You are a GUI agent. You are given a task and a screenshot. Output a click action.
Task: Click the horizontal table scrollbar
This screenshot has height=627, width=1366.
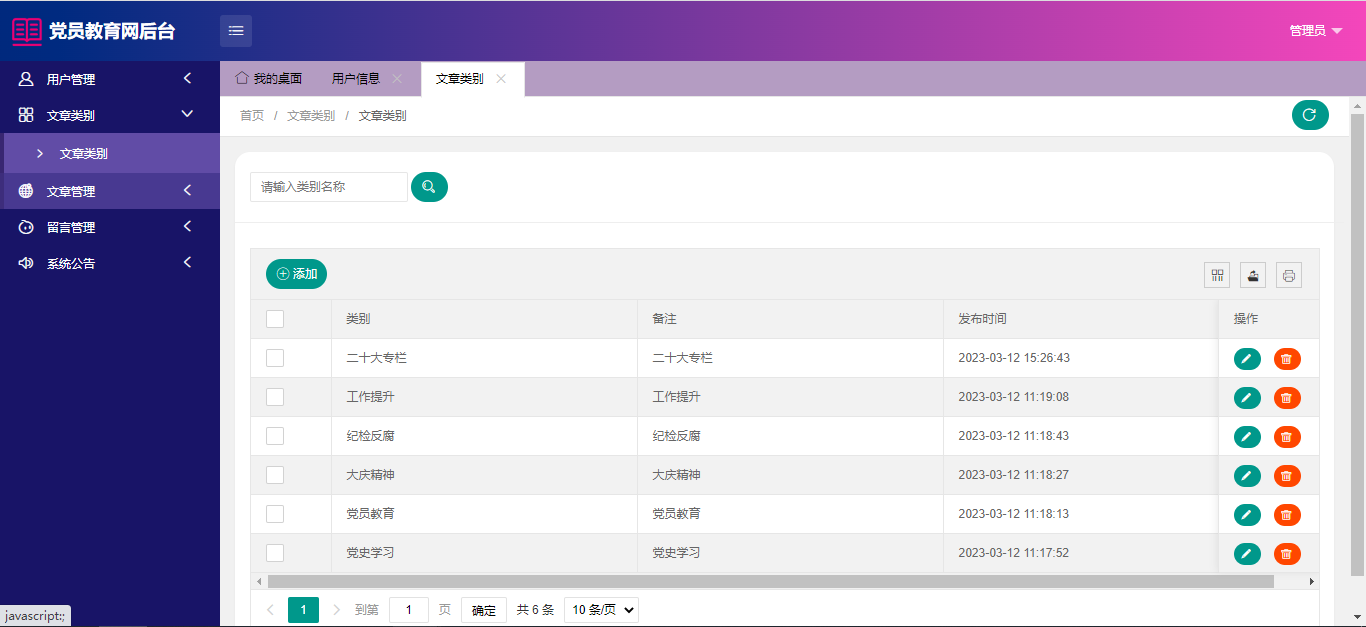(770, 581)
